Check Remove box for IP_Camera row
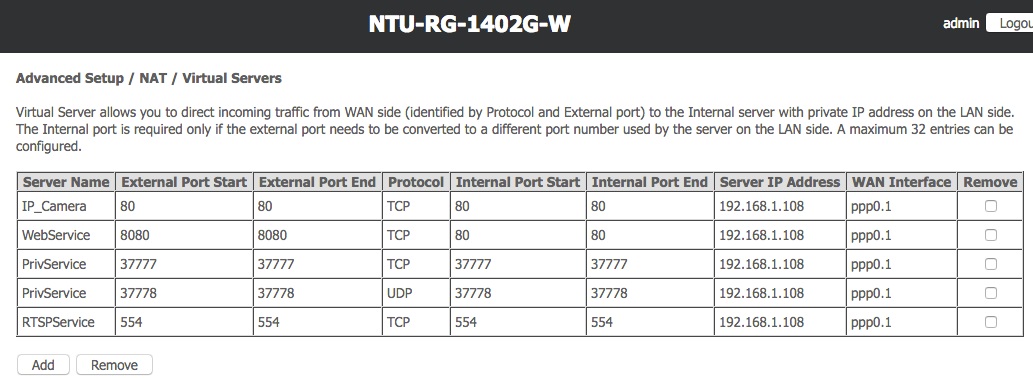The height and width of the screenshot is (378, 1033). coord(990,206)
